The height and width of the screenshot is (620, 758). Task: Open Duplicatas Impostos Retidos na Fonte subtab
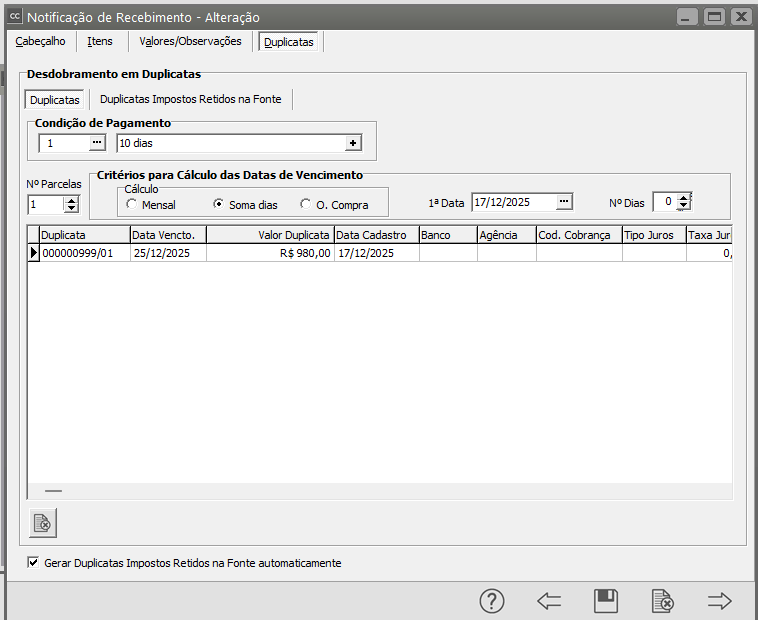pos(190,99)
